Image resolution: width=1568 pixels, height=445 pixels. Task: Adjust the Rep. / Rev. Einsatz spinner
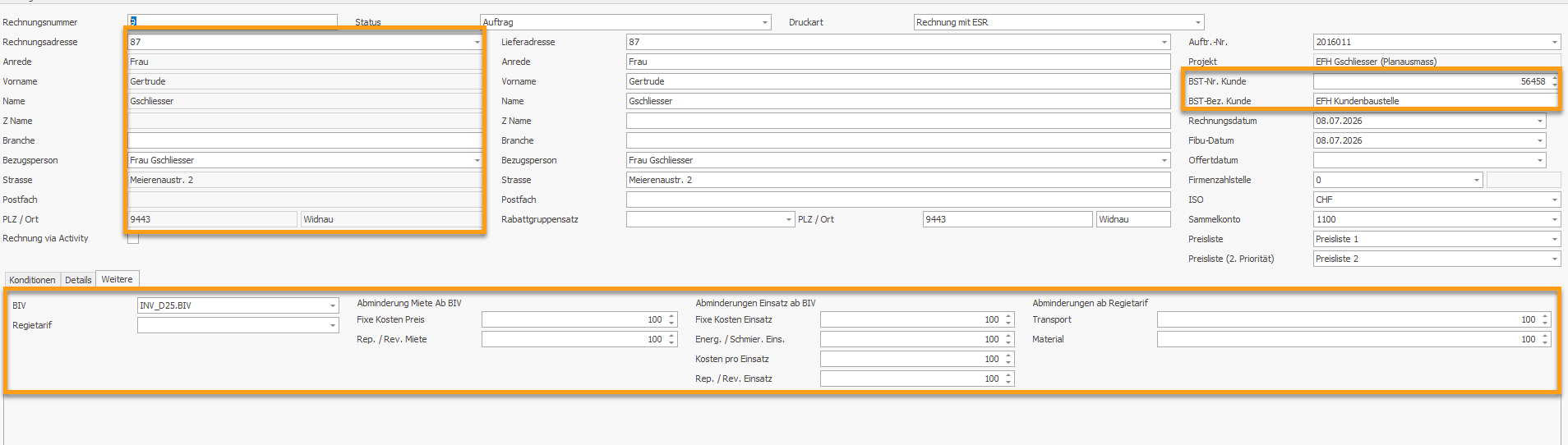[1009, 378]
